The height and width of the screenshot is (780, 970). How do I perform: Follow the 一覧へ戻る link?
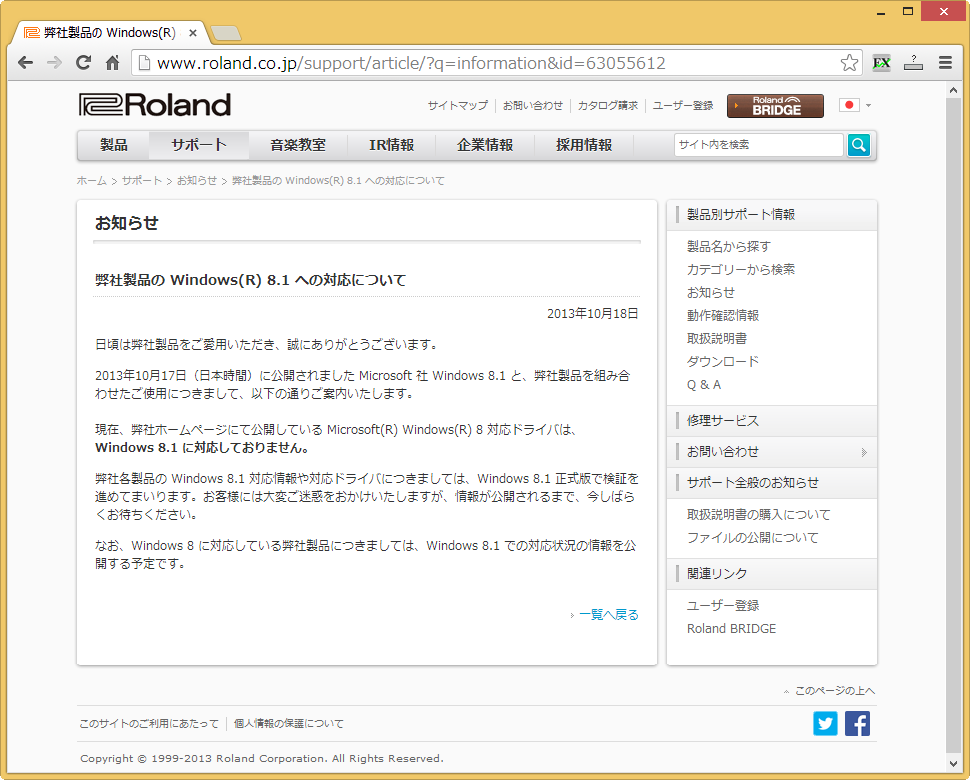tap(609, 615)
